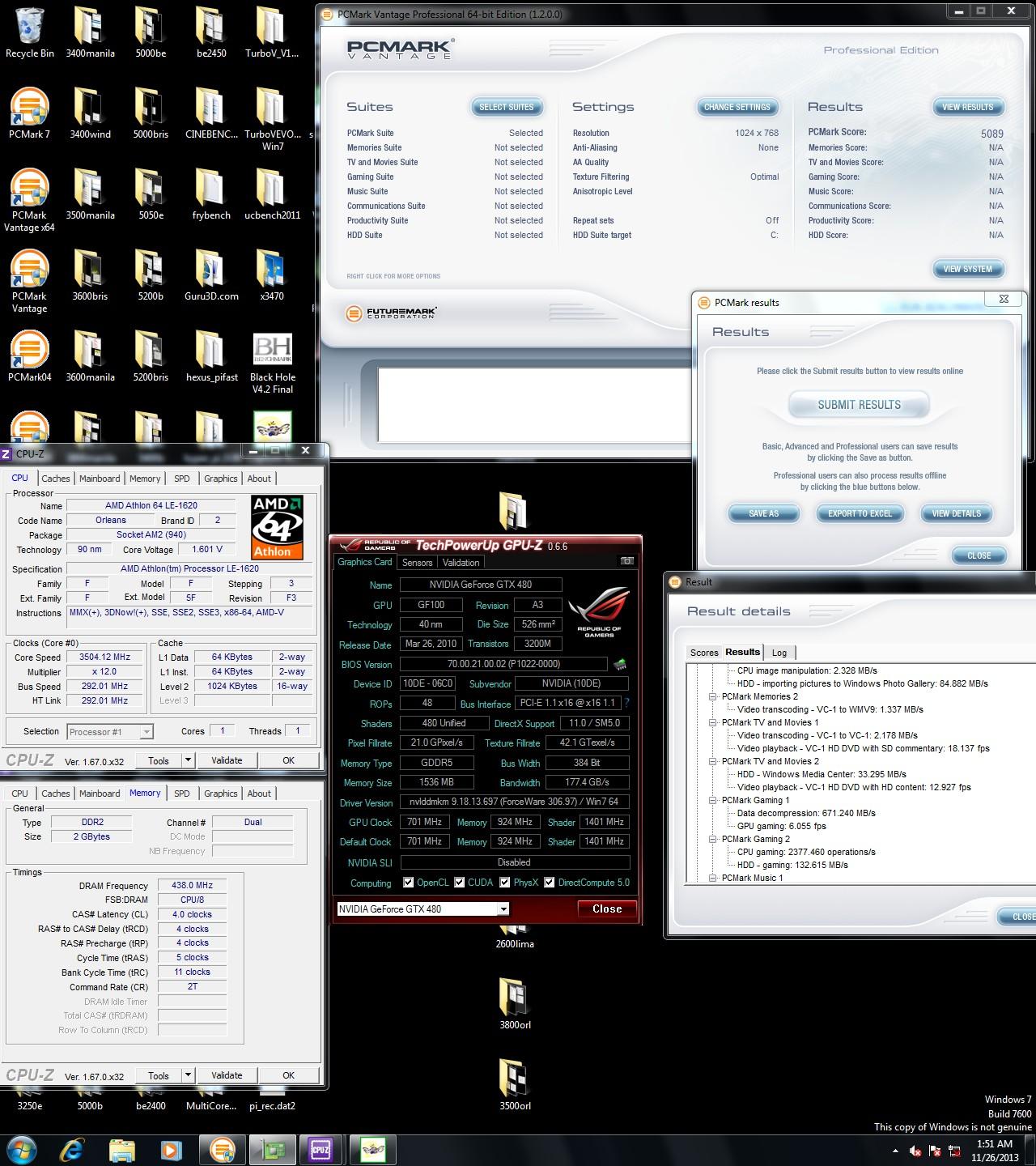The image size is (1036, 1166).
Task: Open the Mainboard tab in the CPU-Z window showing the CPU tab
Action: [100, 479]
